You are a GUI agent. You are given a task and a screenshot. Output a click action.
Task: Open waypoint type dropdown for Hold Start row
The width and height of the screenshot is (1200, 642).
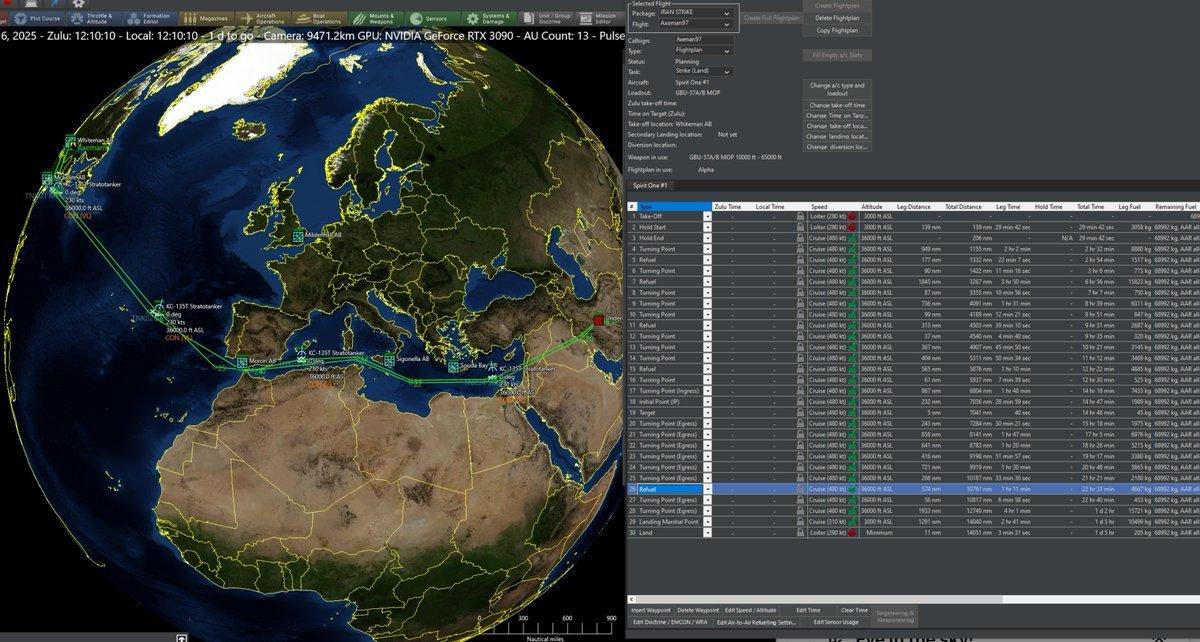click(708, 227)
